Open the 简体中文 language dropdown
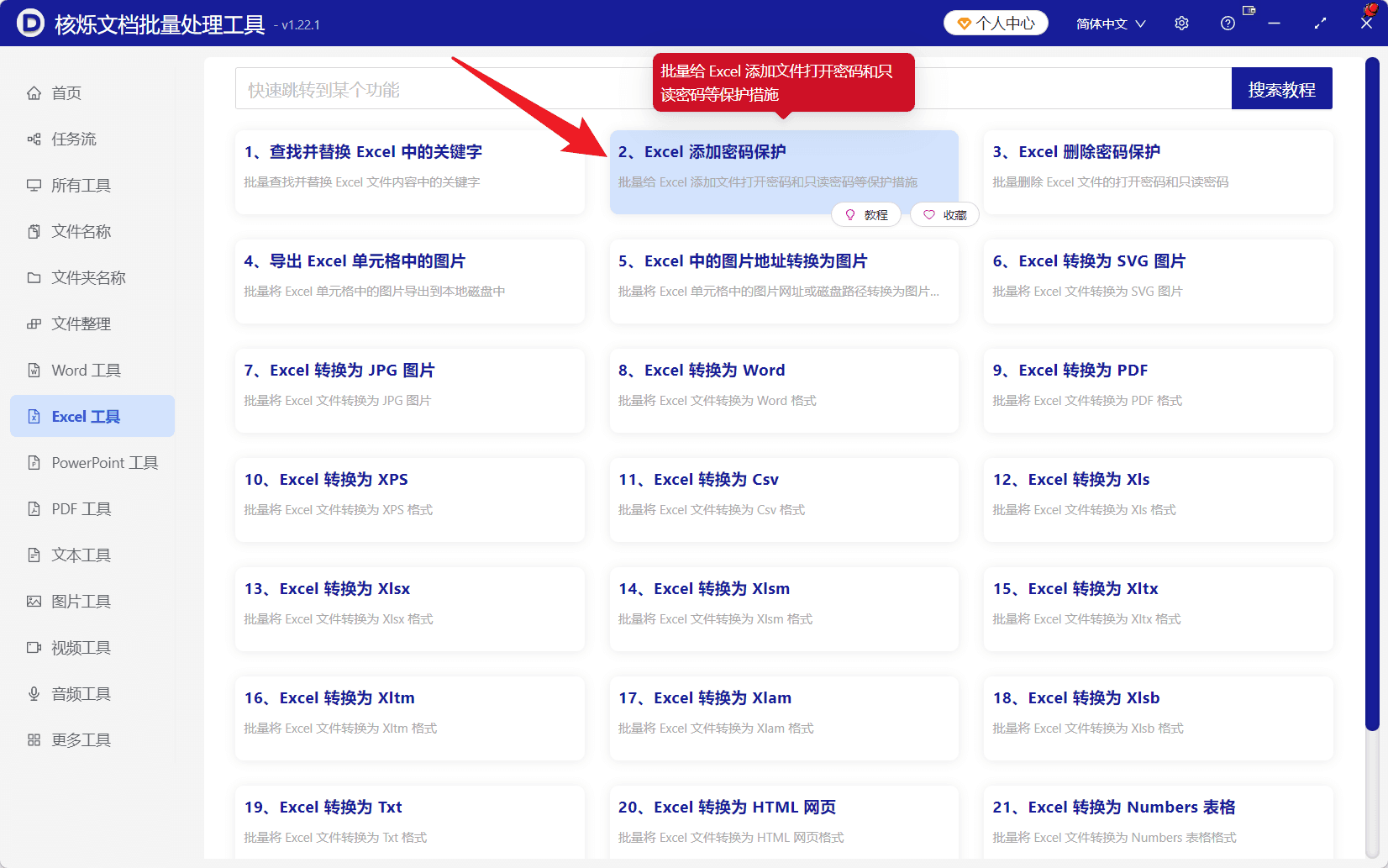The image size is (1388, 868). pos(1111,24)
